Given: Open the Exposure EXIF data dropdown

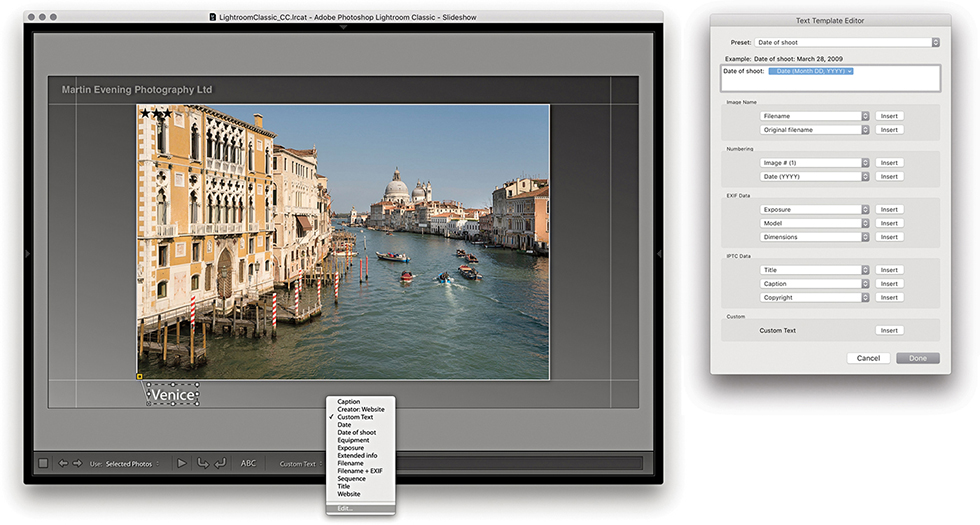Looking at the screenshot, I should tap(815, 210).
